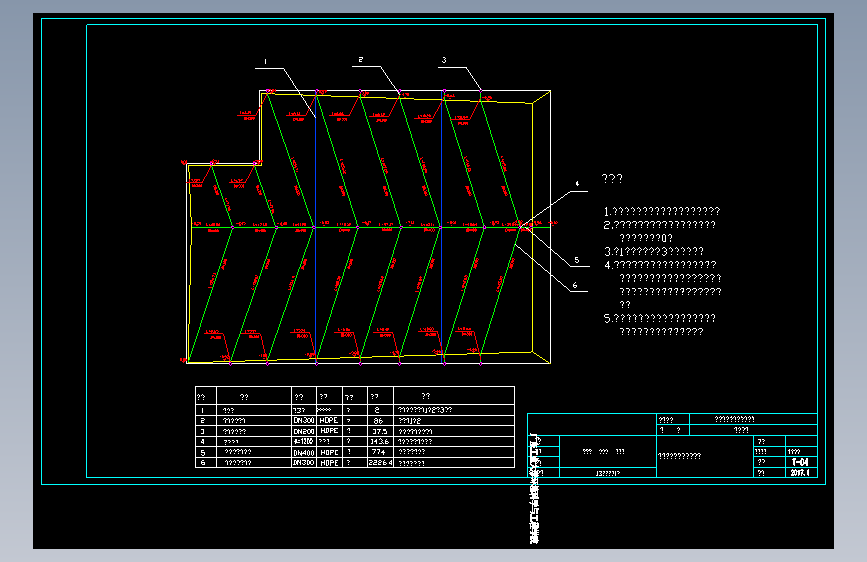This screenshot has width=867, height=562.
Task: Click leader callout number 6 right of plan
Action: pos(575,285)
